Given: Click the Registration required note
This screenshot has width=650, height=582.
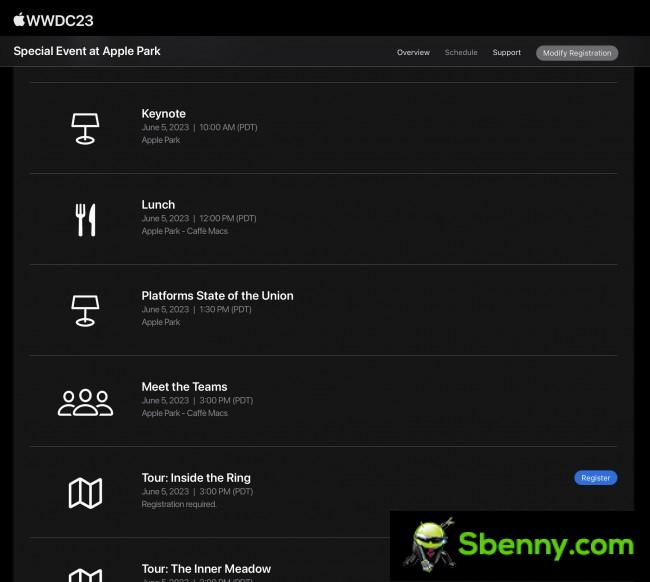Looking at the screenshot, I should (179, 504).
